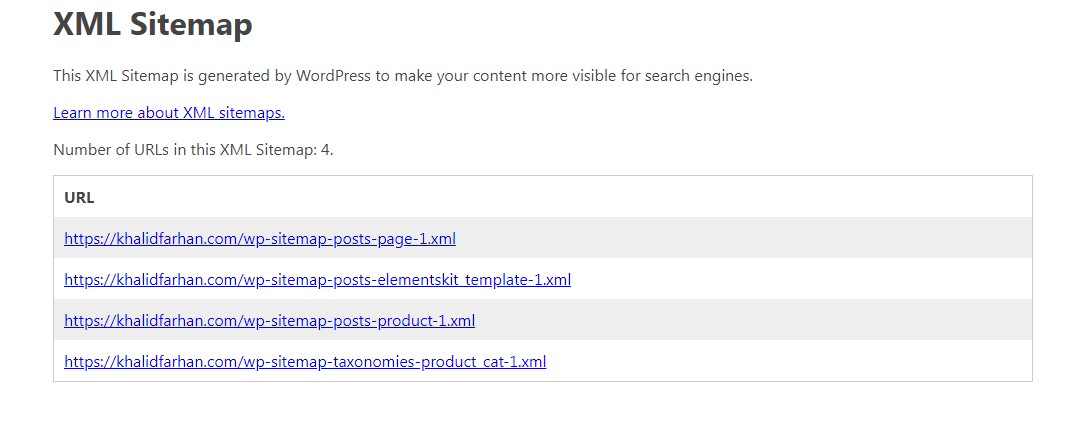Open the Learn more about XML sitemaps link
Screen dimensions: 1075x441
click(x=169, y=113)
